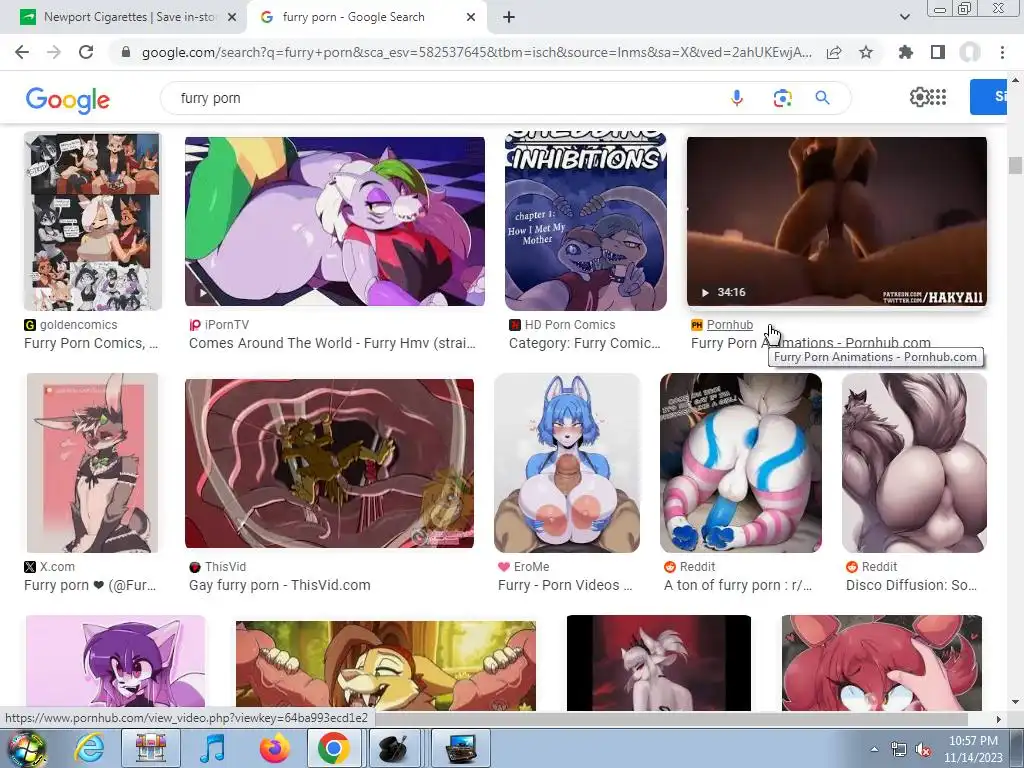The image size is (1024, 768).
Task: Open the music note app in taskbar
Action: pyautogui.click(x=212, y=748)
